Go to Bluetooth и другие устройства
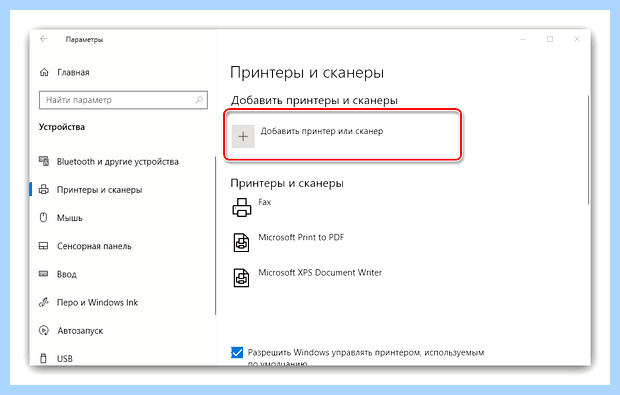The image size is (620, 395). point(117,162)
